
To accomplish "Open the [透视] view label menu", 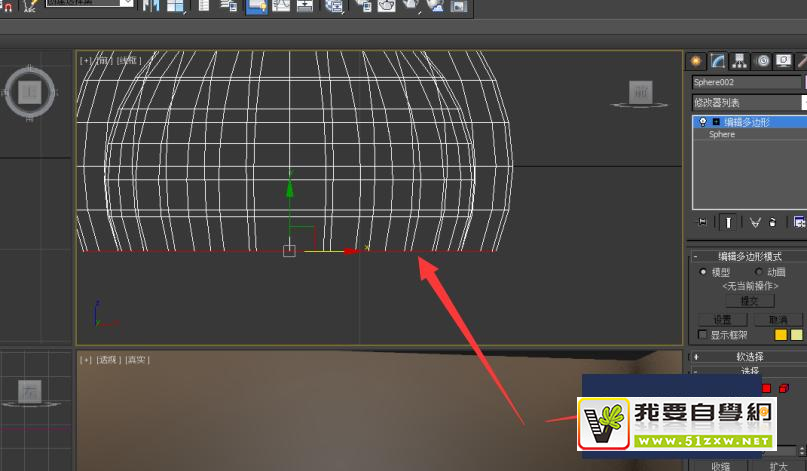I will [x=109, y=360].
